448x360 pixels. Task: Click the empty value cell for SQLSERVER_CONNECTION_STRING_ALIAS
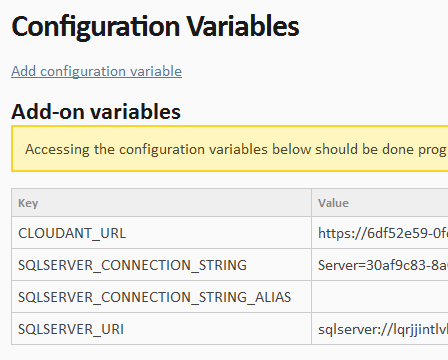380,297
